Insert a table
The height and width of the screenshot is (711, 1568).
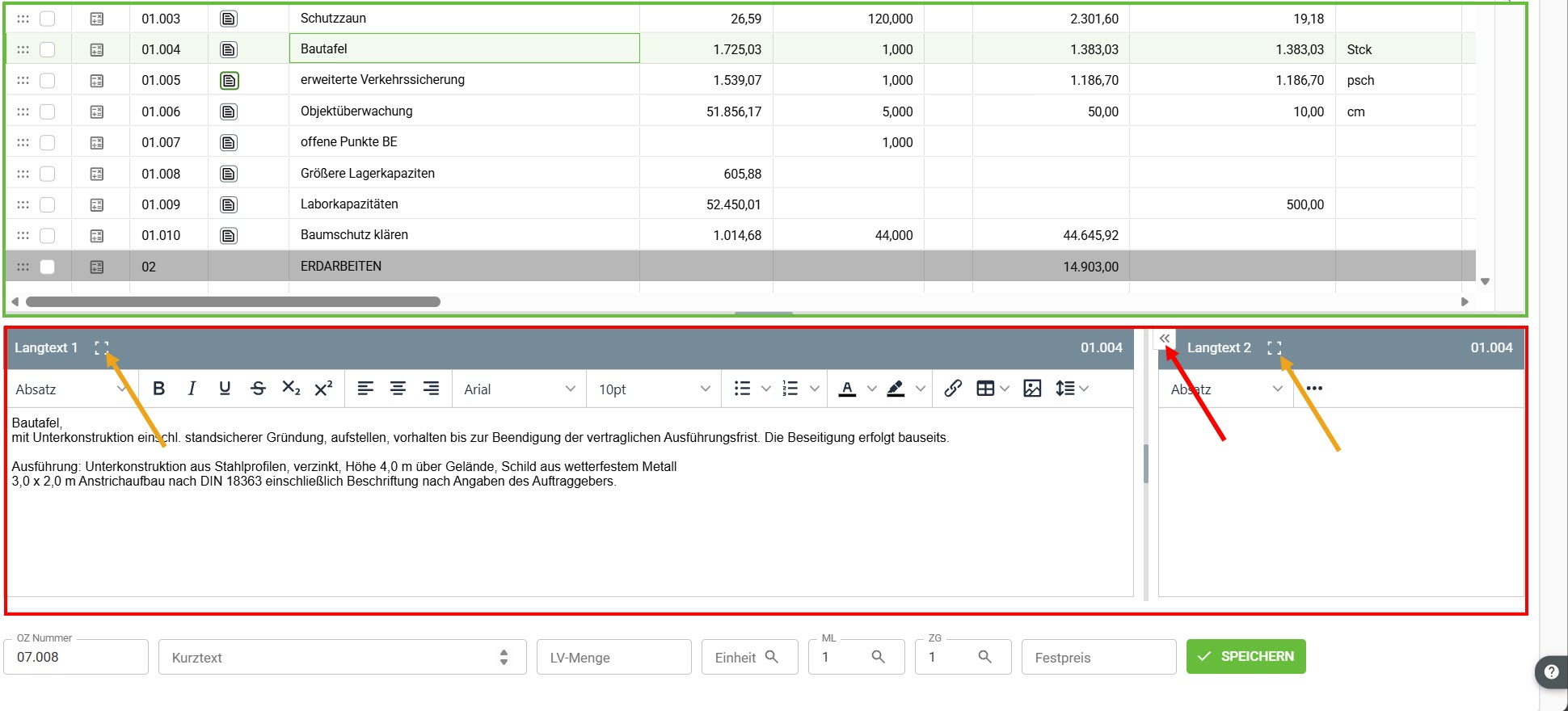click(985, 389)
